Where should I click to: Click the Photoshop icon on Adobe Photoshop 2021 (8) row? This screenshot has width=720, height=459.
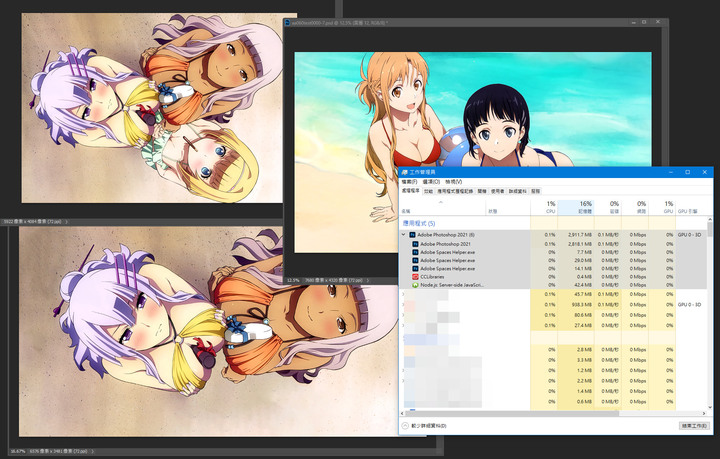pos(412,235)
